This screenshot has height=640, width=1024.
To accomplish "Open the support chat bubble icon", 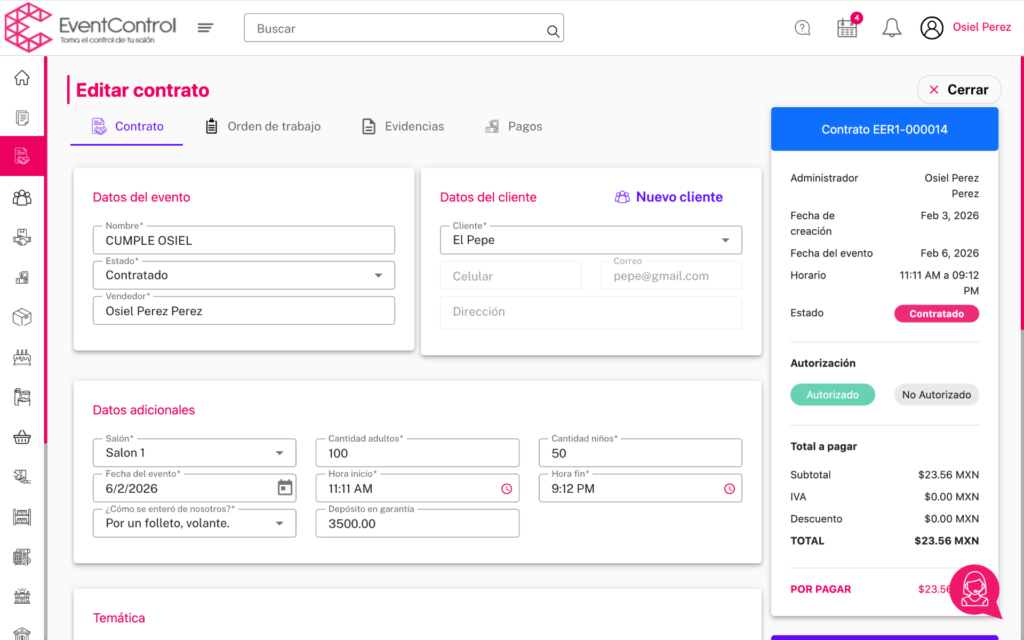I will pos(974,590).
